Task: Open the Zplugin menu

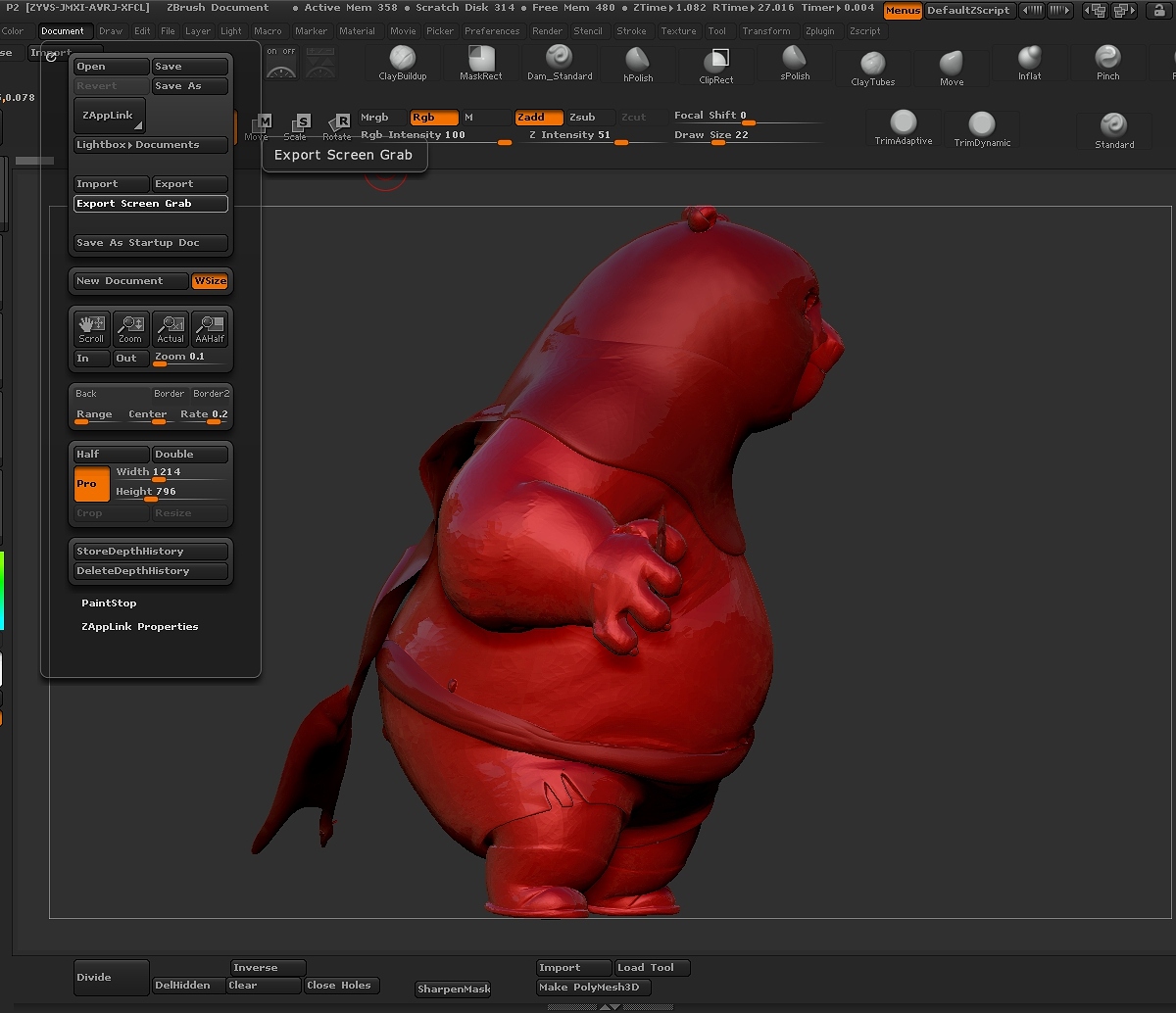Action: (x=820, y=31)
